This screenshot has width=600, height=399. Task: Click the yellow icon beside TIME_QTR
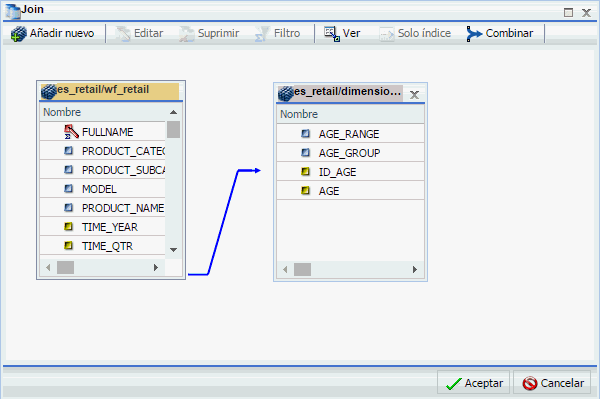[x=69, y=246]
